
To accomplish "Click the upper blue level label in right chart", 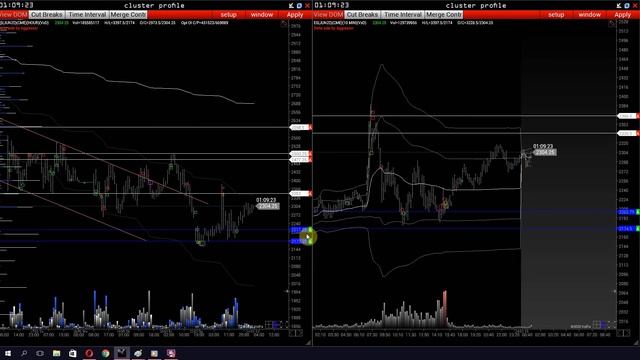I will click(628, 212).
